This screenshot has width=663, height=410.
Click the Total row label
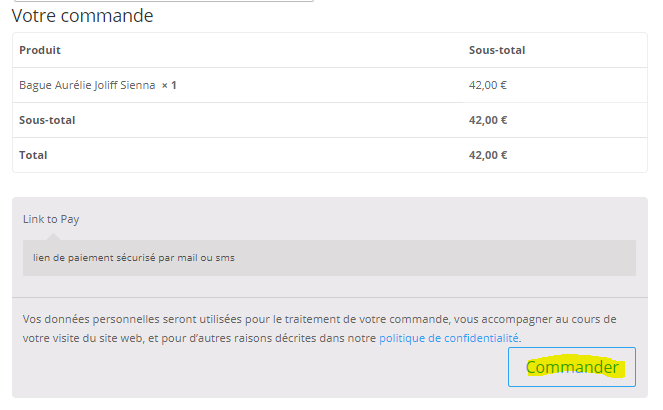click(33, 155)
